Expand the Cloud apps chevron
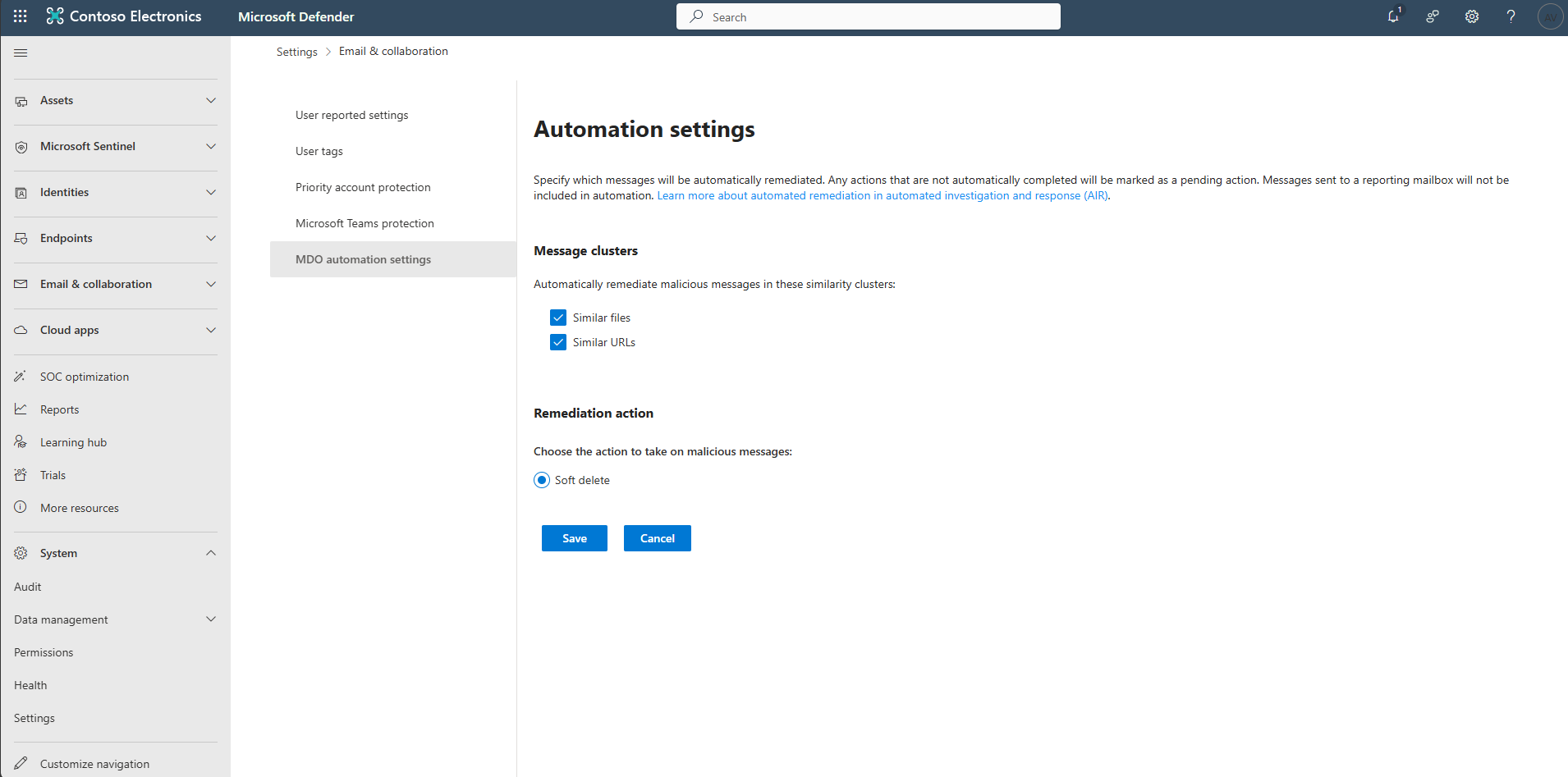 point(211,330)
